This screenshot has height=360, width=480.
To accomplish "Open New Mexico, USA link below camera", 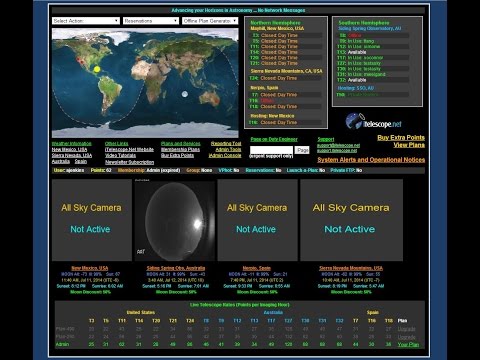I will click(90, 268).
